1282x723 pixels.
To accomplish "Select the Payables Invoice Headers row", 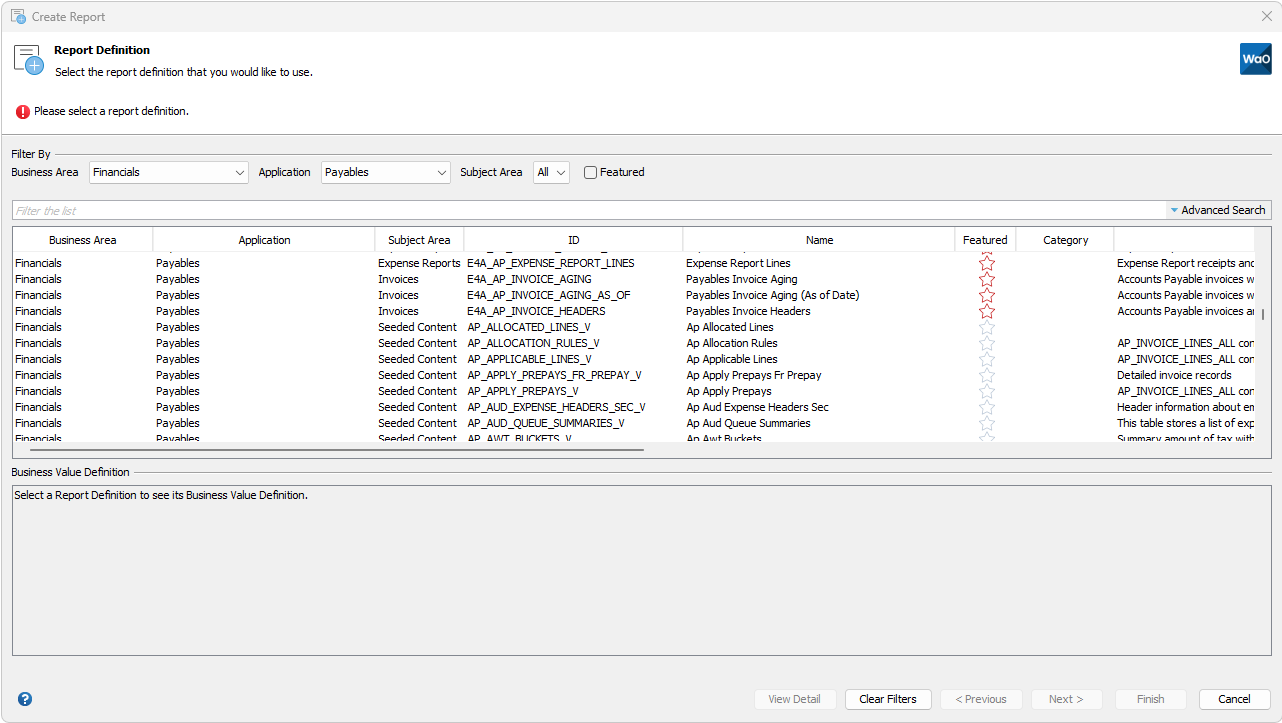I will pos(600,311).
